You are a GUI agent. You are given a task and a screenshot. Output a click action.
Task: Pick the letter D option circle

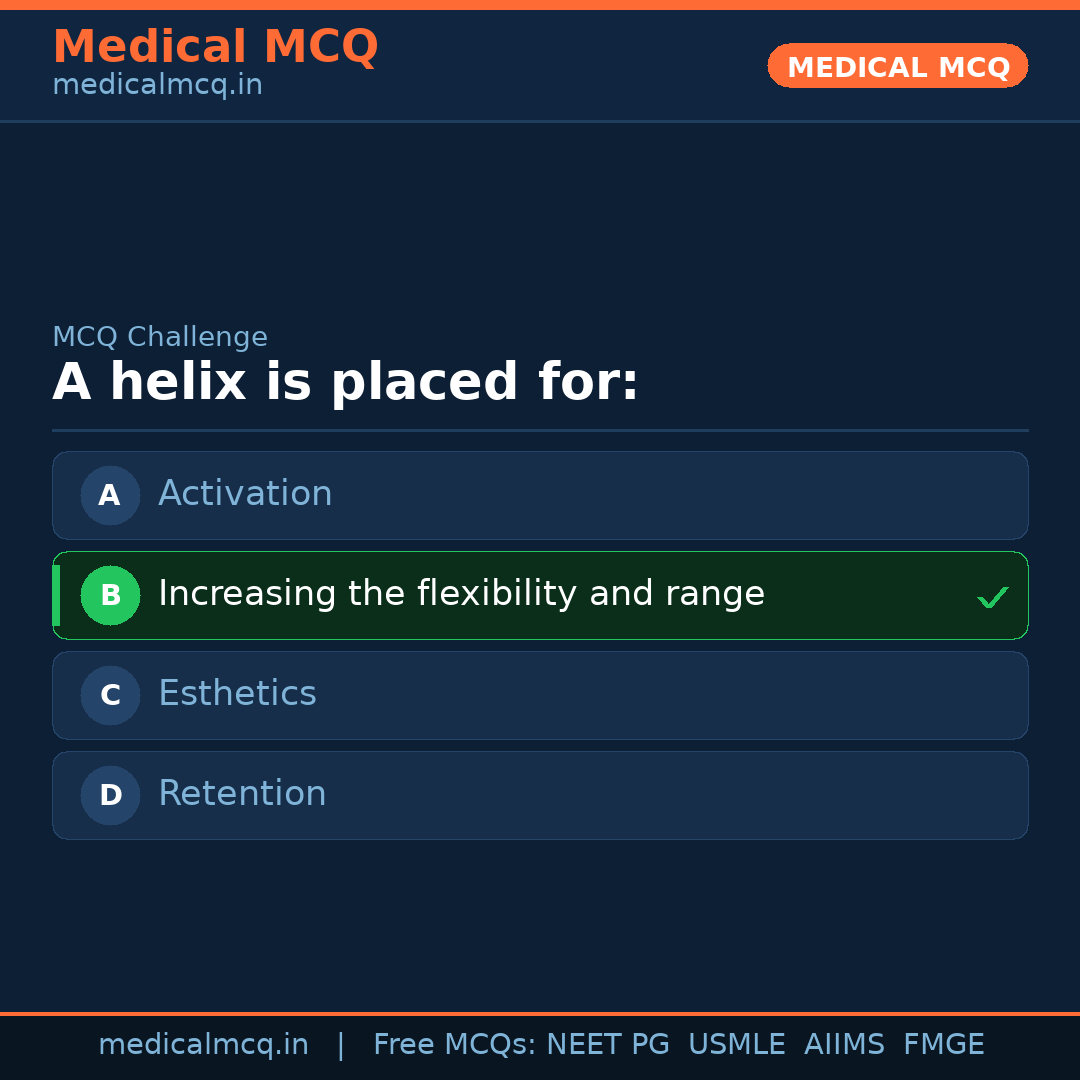click(x=110, y=795)
